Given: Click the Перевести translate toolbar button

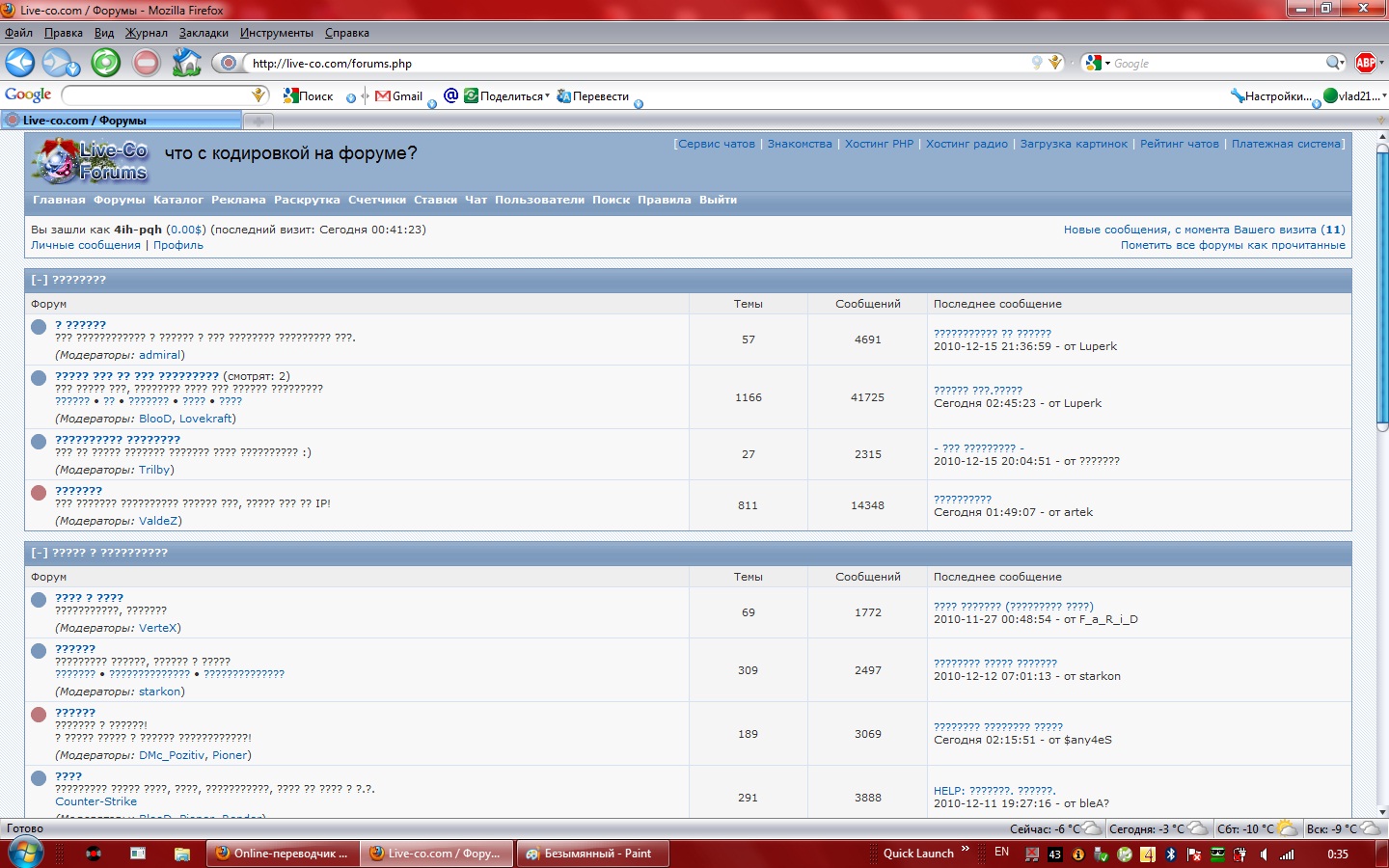Looking at the screenshot, I should click(592, 95).
